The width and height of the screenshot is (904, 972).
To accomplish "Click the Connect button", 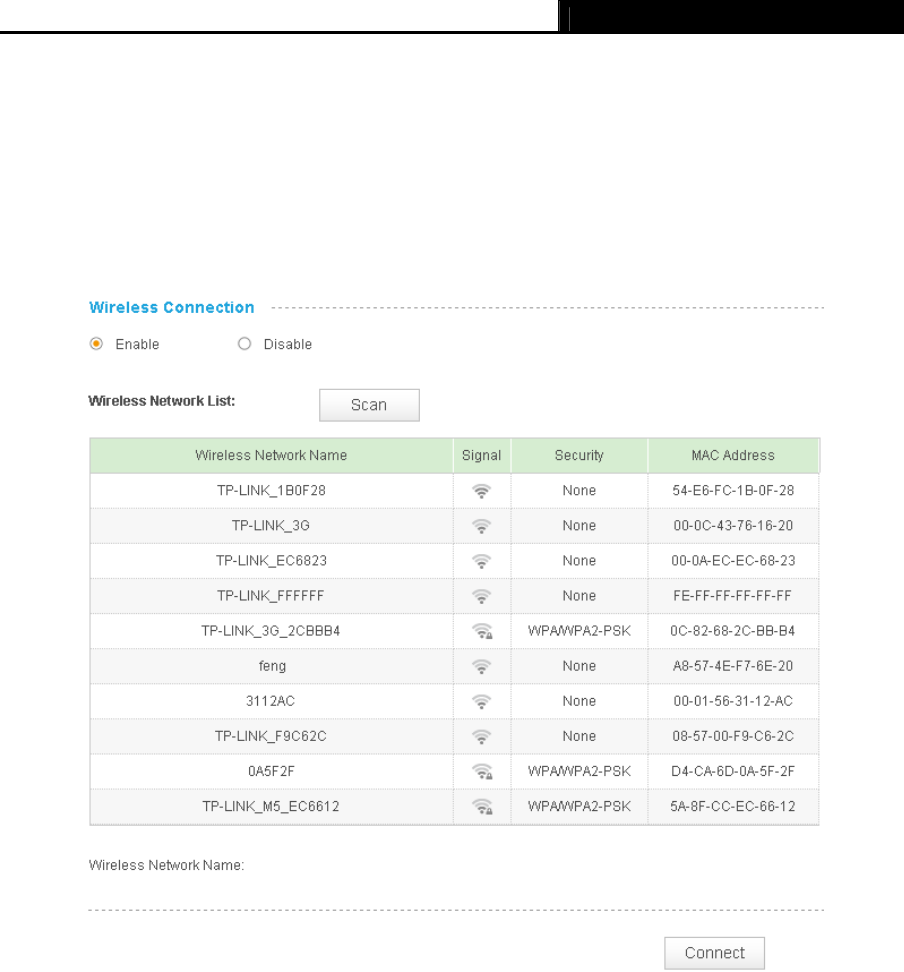I will (714, 953).
